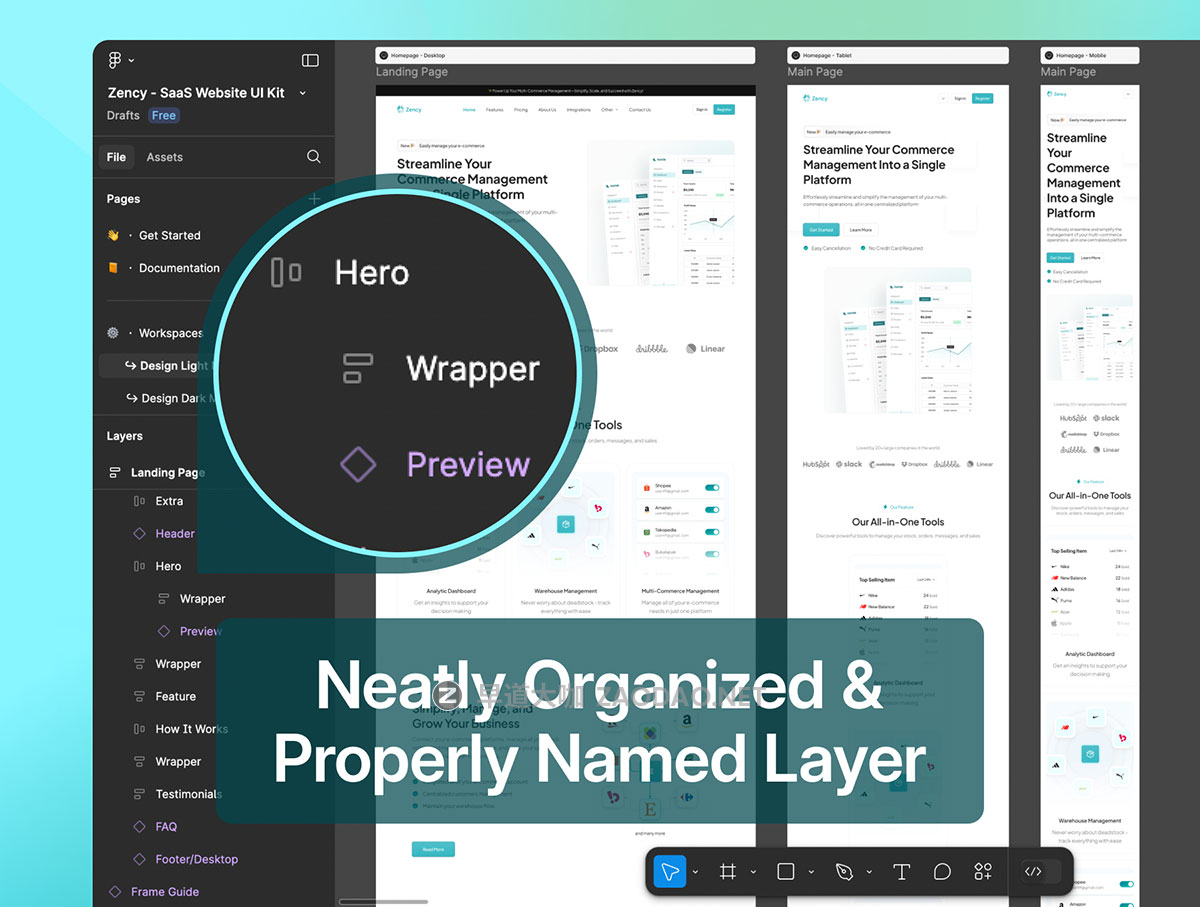The image size is (1200, 907).
Task: Click Register button in desktop frame
Action: pos(725,109)
